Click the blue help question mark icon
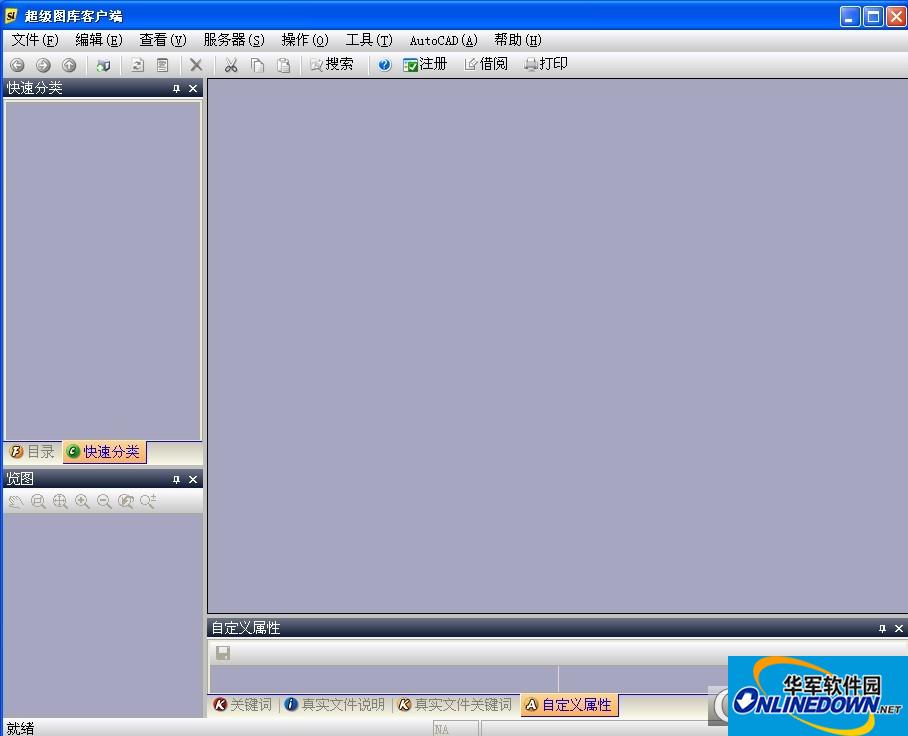 (x=385, y=65)
